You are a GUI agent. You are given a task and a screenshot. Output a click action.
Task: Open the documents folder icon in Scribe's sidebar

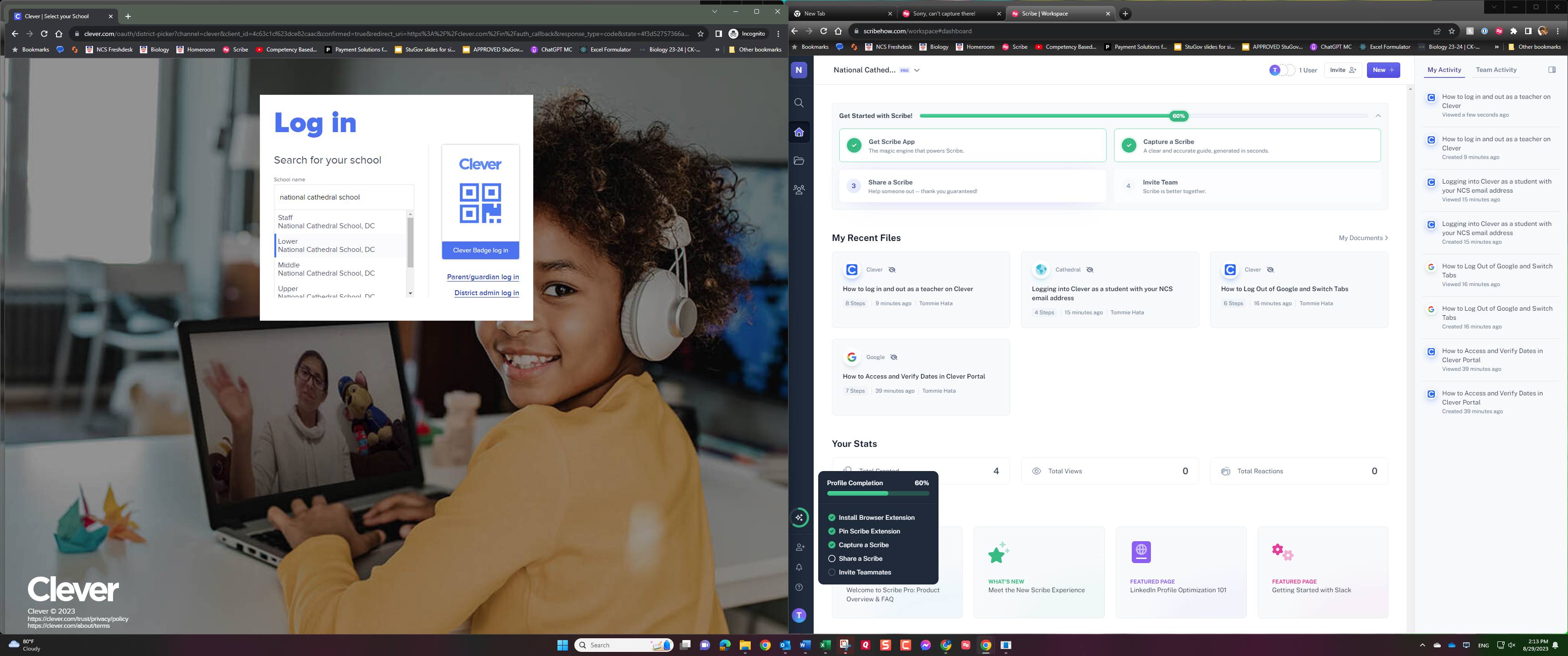tap(799, 161)
